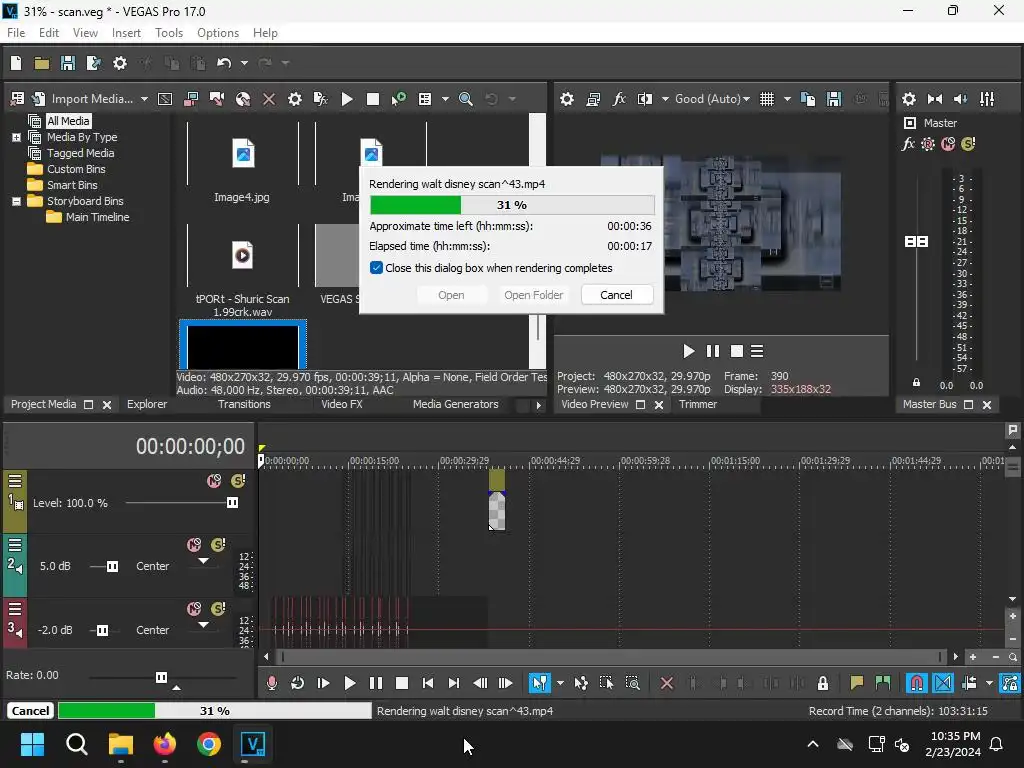Adjust track 1 Level slider handle
The width and height of the screenshot is (1024, 768).
click(x=232, y=503)
